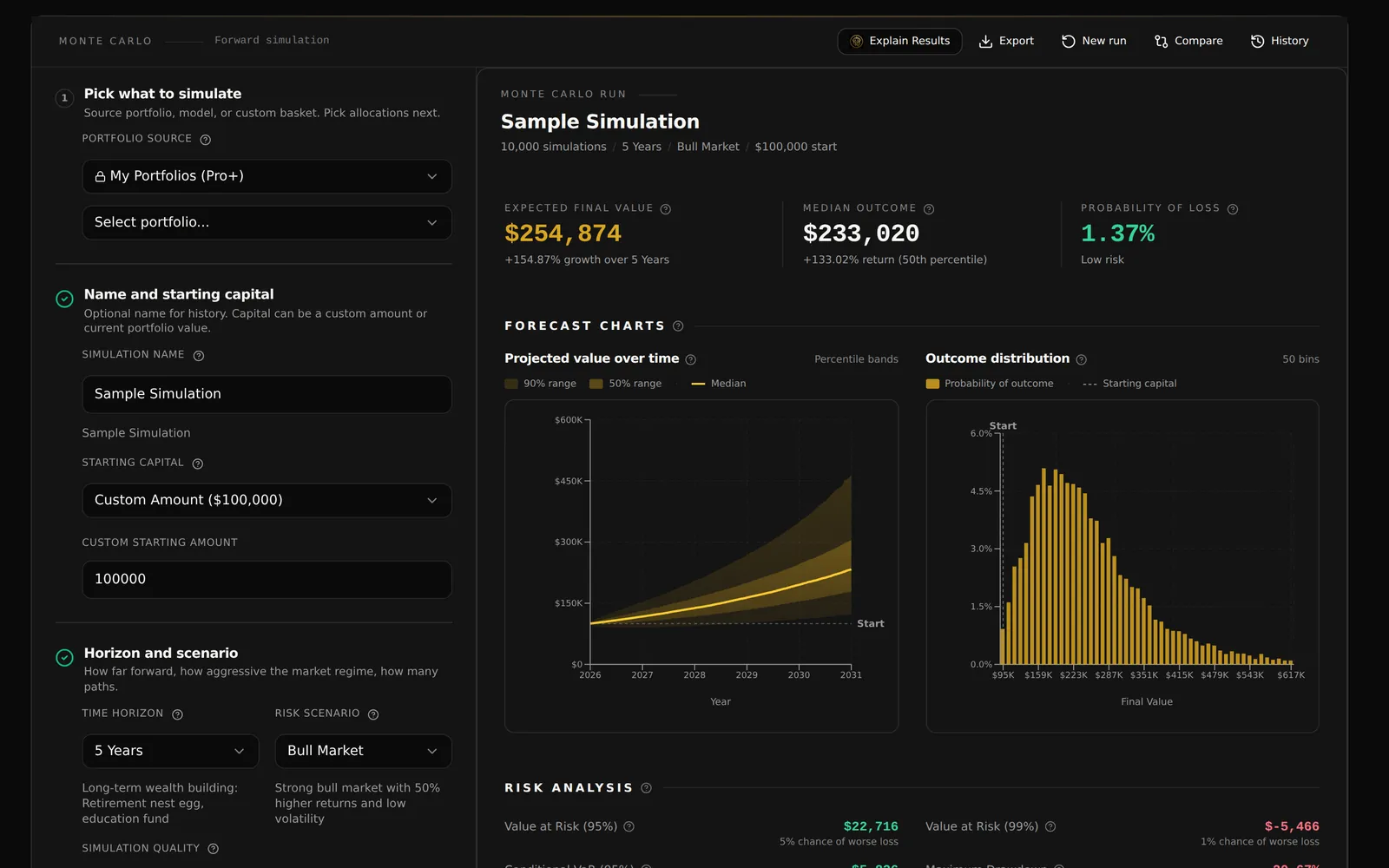Click the 1.37% probability of loss value
The image size is (1389, 868).
[x=1117, y=233]
